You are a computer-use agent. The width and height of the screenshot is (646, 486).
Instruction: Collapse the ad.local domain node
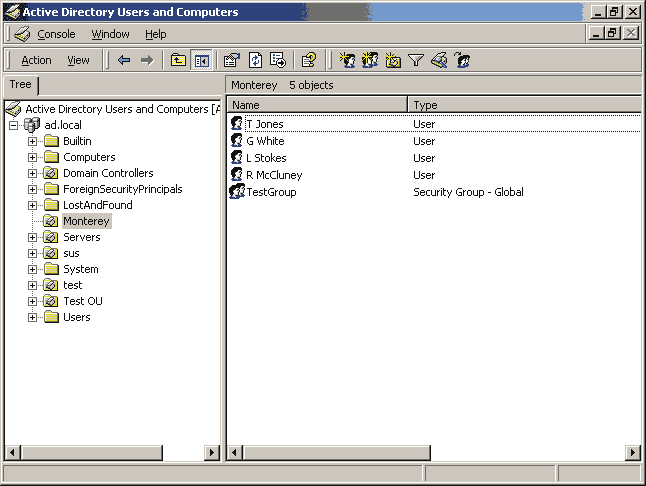pos(14,125)
